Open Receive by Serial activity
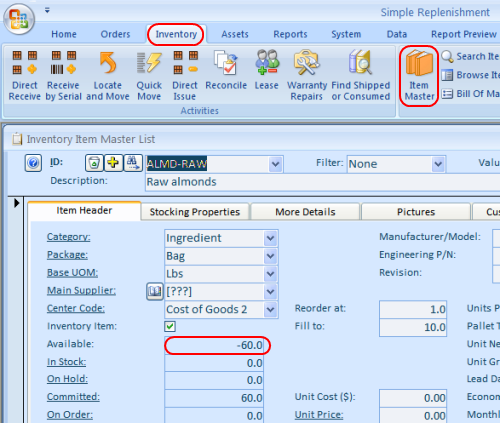The height and width of the screenshot is (423, 500). 63,75
